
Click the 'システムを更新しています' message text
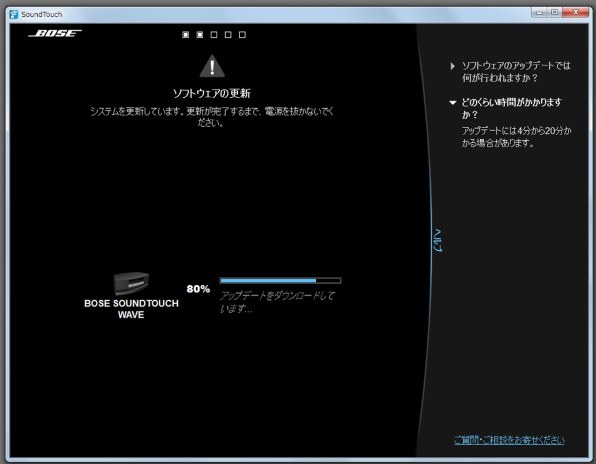(212, 117)
